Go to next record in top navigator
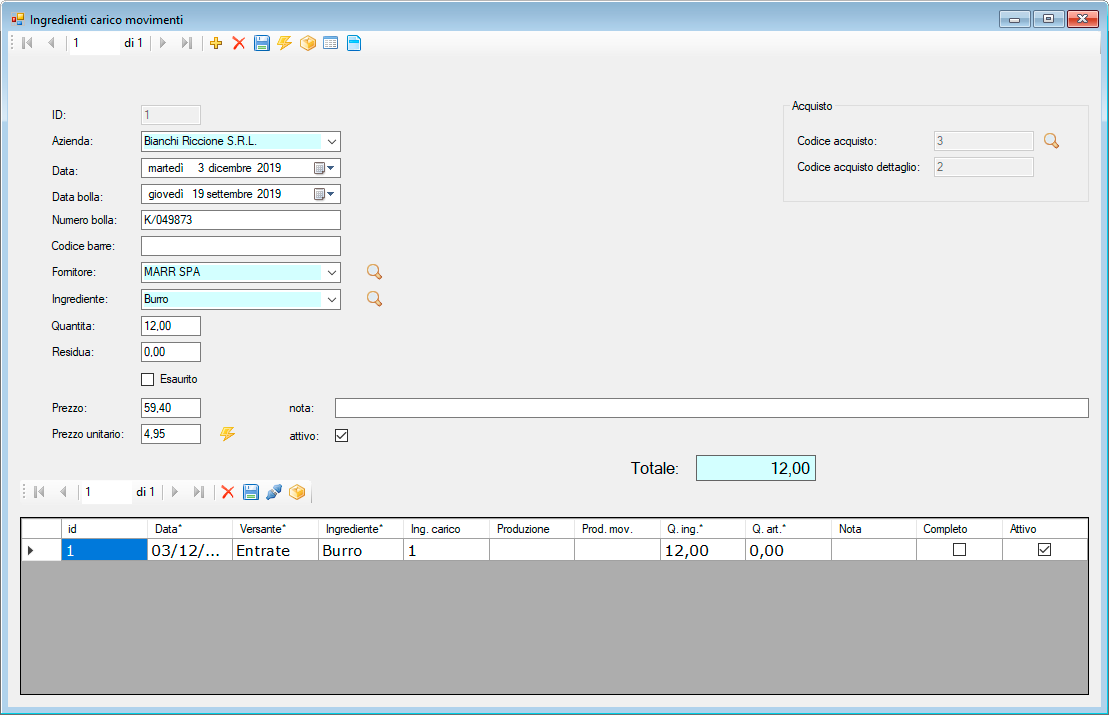The width and height of the screenshot is (1109, 715). (x=163, y=43)
